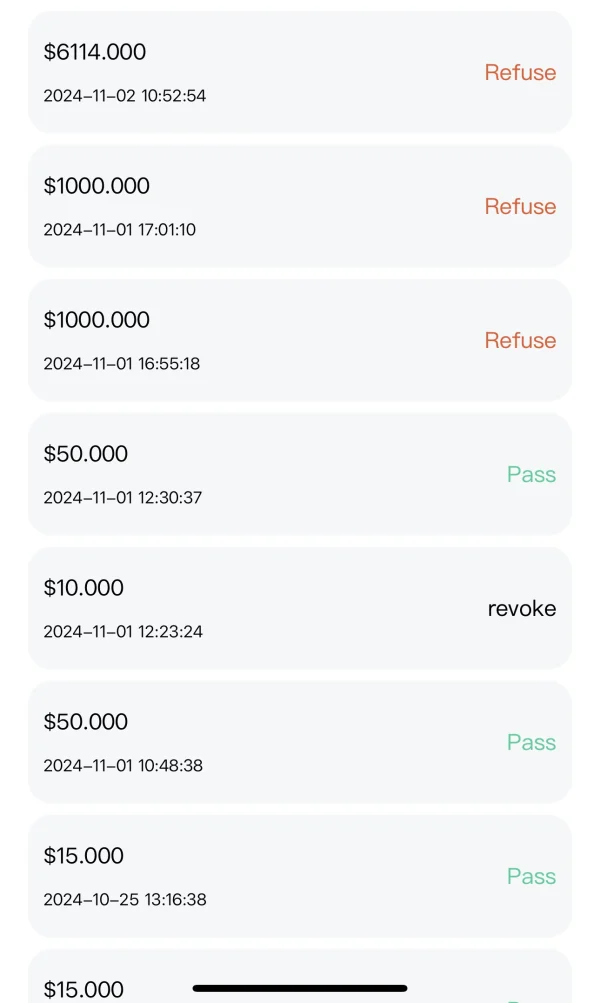Click Pass status on the 10:48:38 entry

pyautogui.click(x=531, y=742)
